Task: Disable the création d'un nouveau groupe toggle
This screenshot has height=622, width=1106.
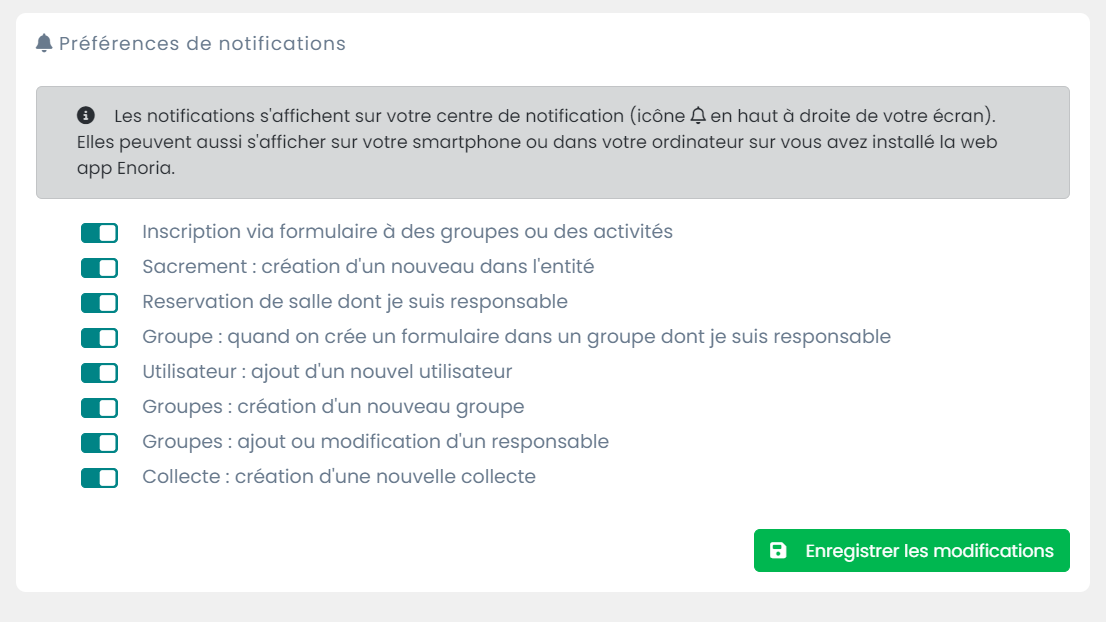Action: pyautogui.click(x=99, y=408)
